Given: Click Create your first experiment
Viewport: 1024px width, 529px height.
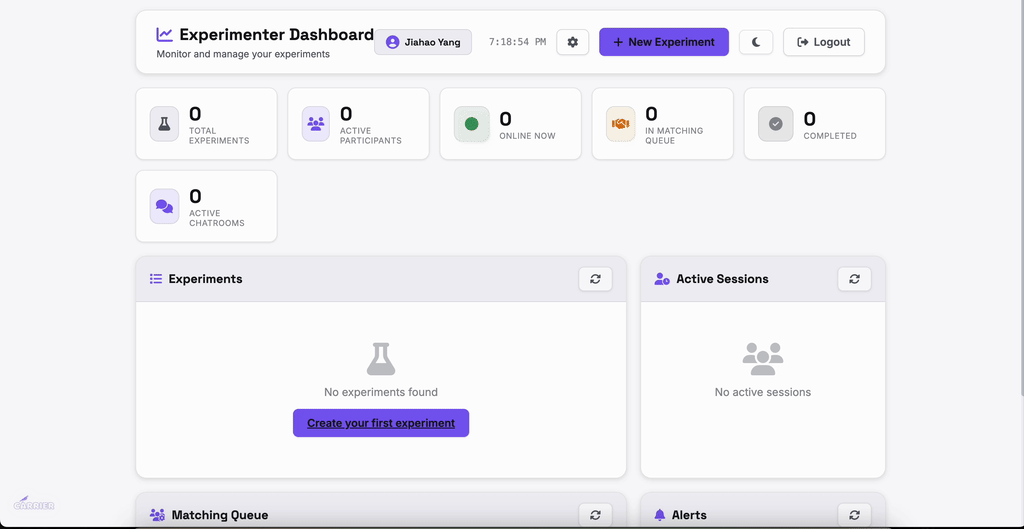Looking at the screenshot, I should coord(381,423).
